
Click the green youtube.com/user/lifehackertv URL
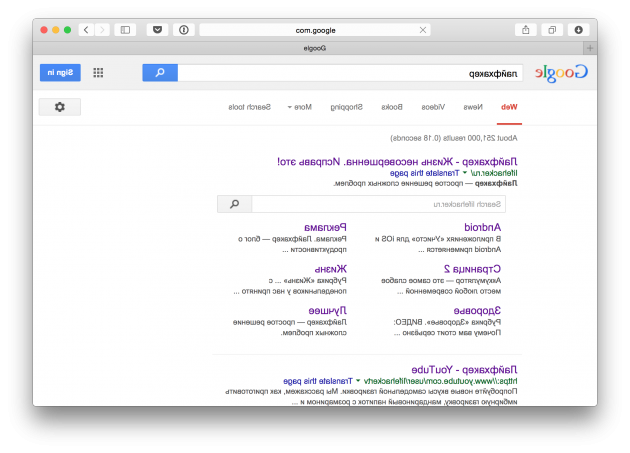[x=440, y=381]
